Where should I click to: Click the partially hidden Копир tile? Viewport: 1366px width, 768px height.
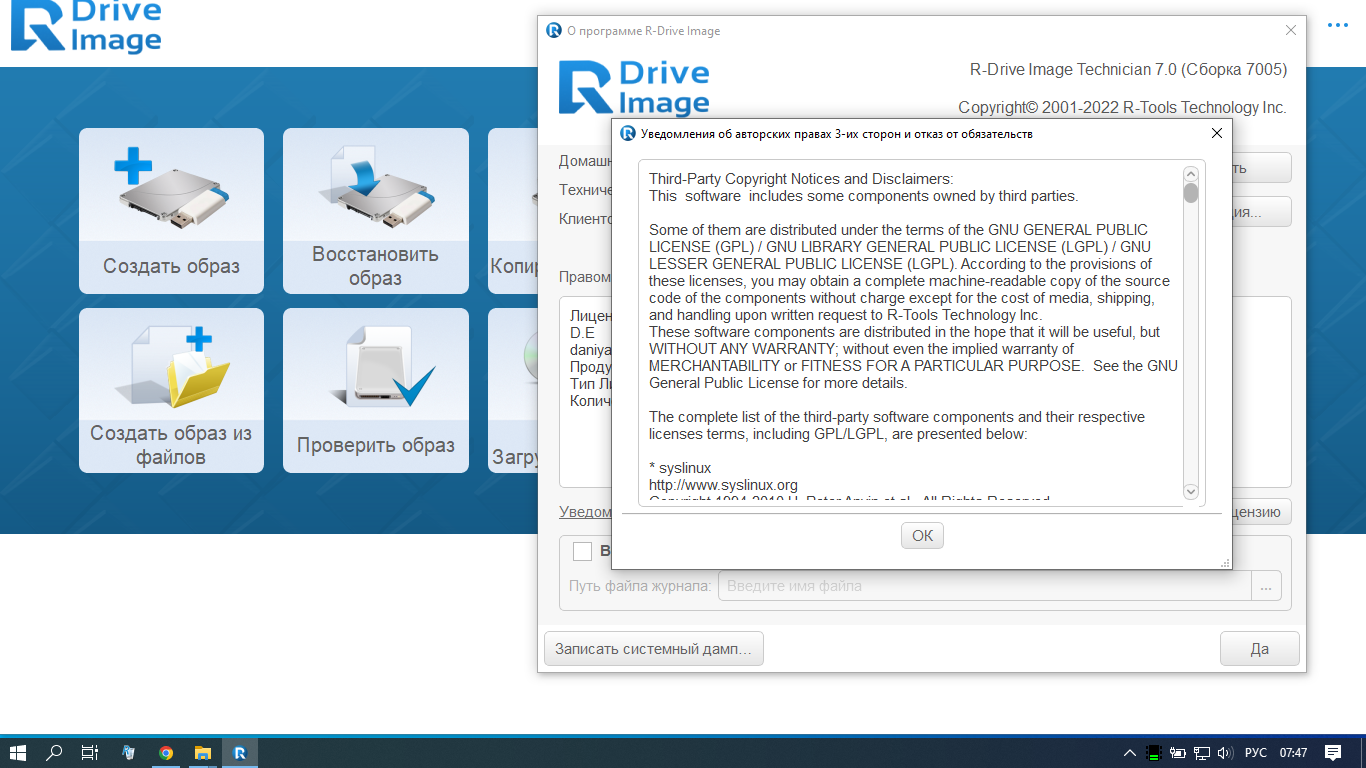pos(514,210)
